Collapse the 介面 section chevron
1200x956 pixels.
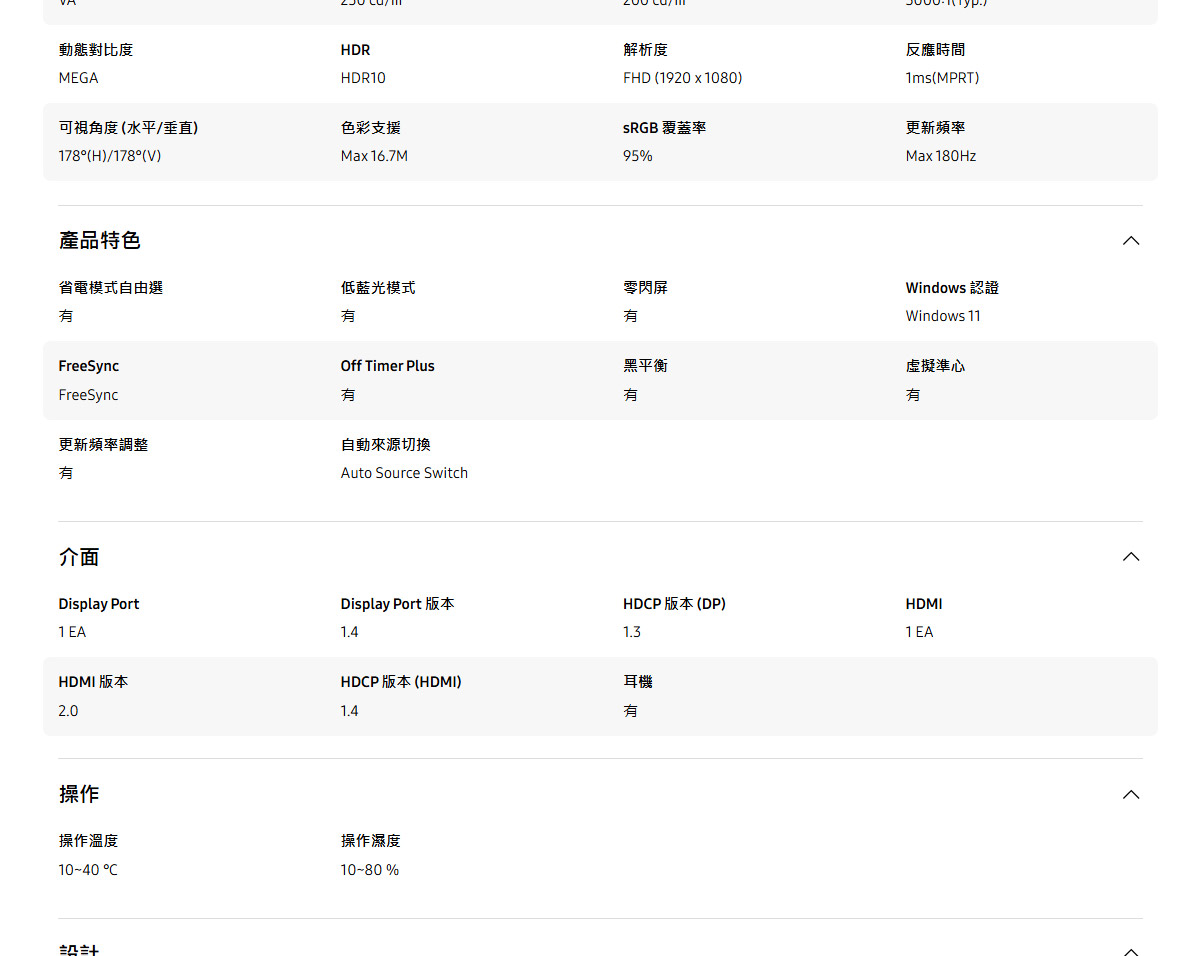click(x=1131, y=557)
